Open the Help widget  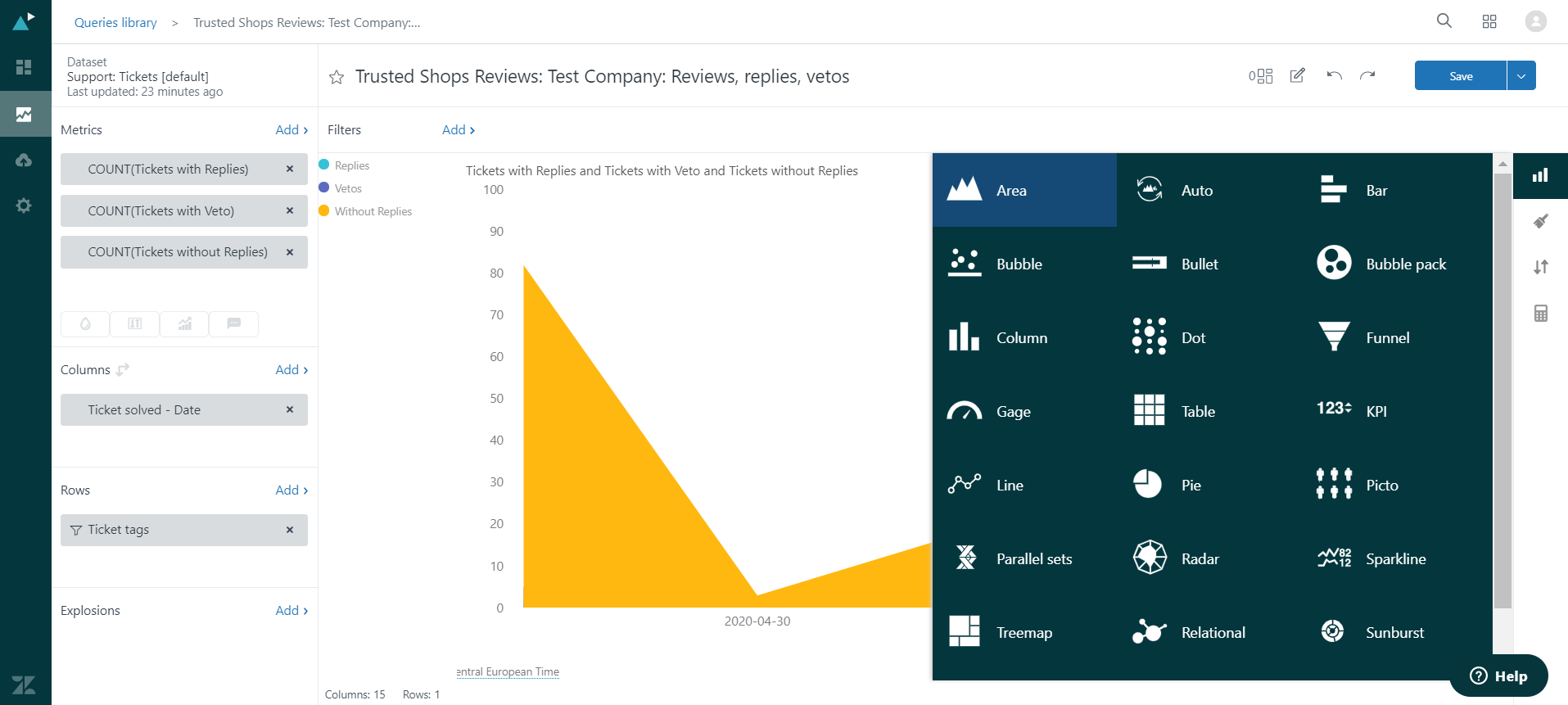(1499, 676)
